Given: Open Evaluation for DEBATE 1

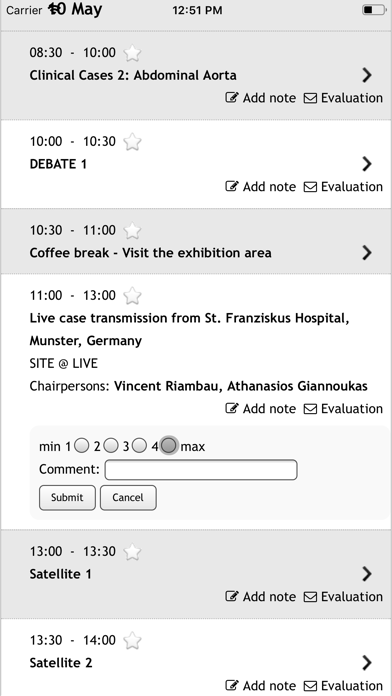Looking at the screenshot, I should (343, 186).
